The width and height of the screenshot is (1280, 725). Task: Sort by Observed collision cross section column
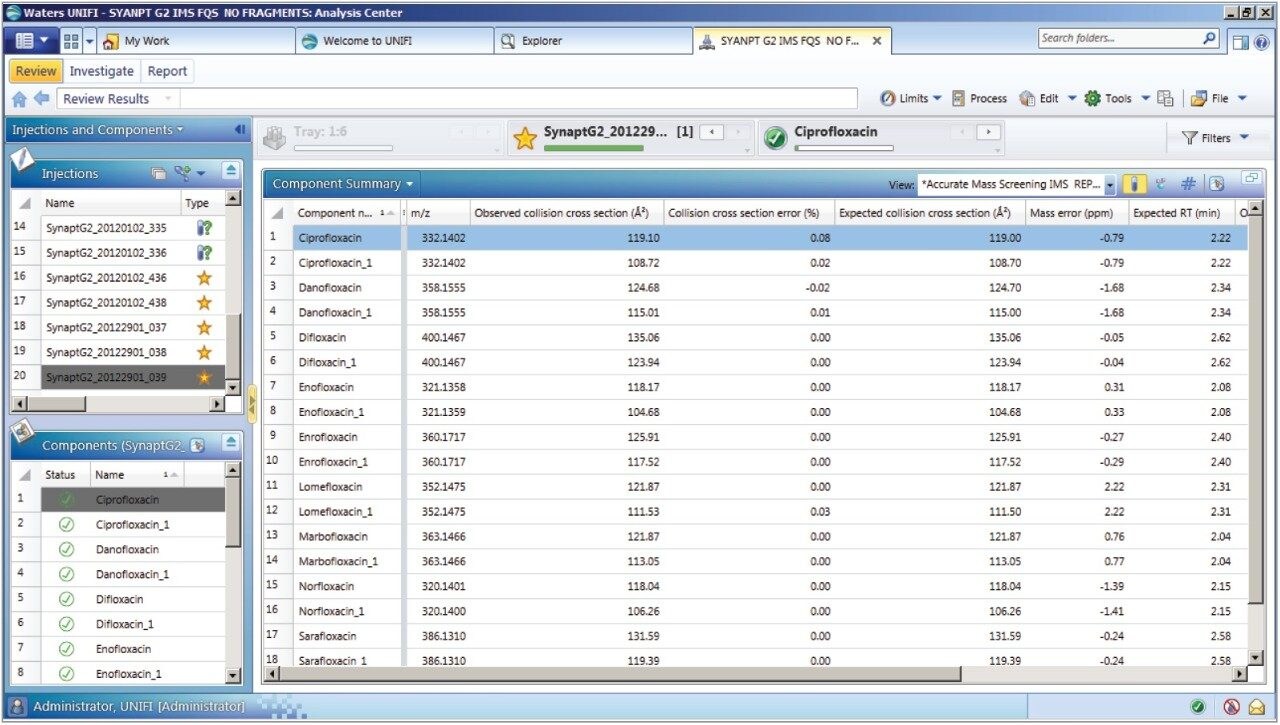click(567, 213)
